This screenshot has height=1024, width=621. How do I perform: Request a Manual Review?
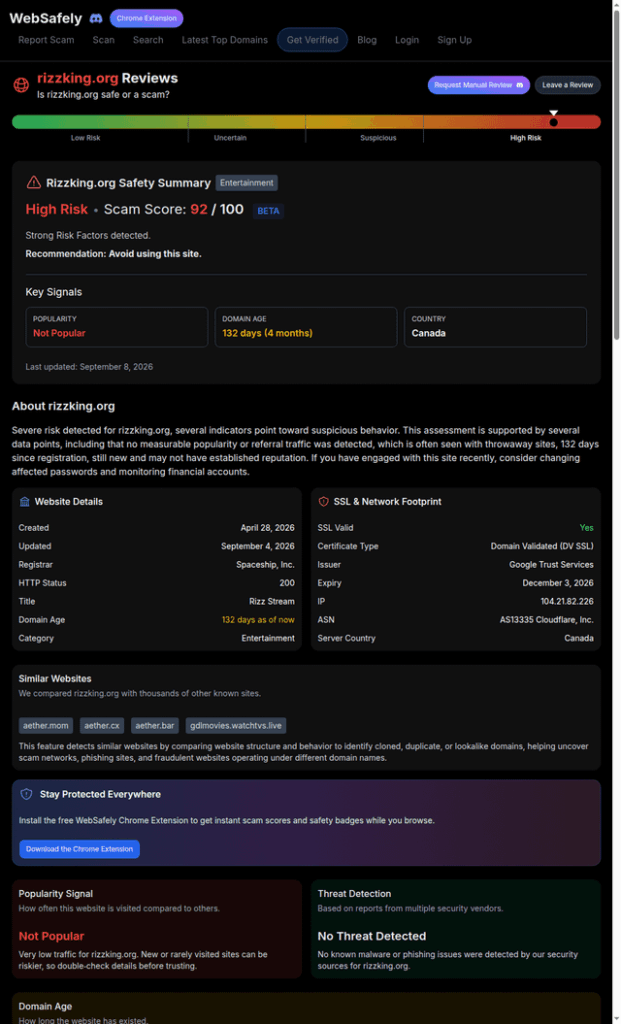pyautogui.click(x=479, y=85)
